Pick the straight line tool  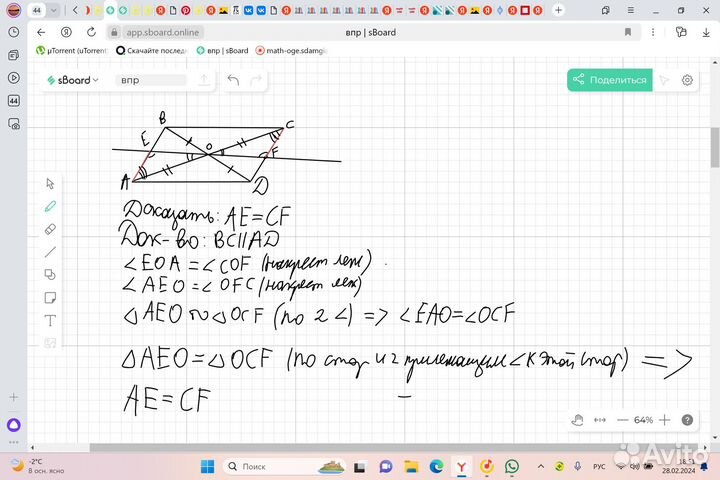(x=50, y=252)
